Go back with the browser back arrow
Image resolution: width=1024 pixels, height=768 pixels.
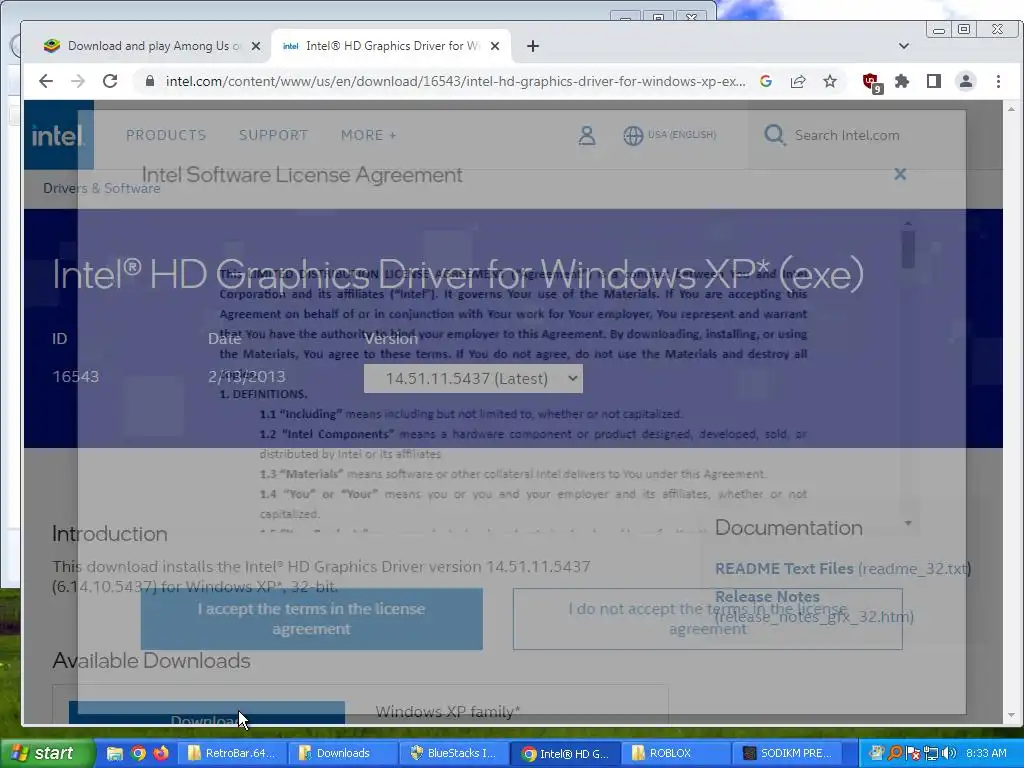[x=45, y=81]
